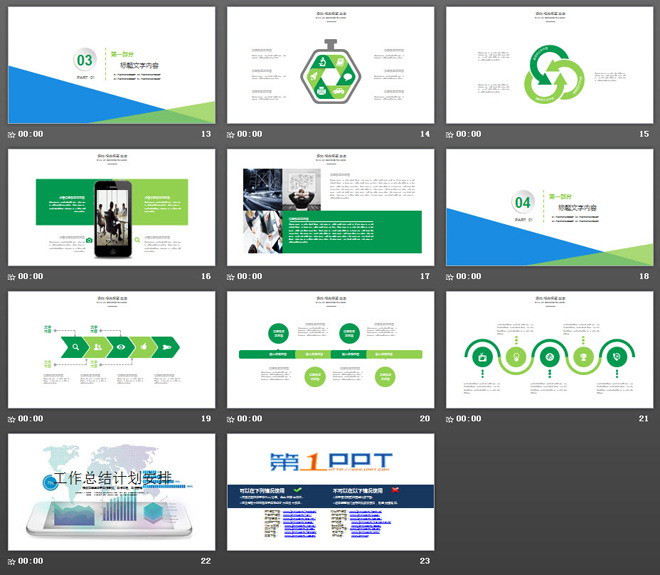Click the 00:00 timing label under slide 21

pos(468,419)
